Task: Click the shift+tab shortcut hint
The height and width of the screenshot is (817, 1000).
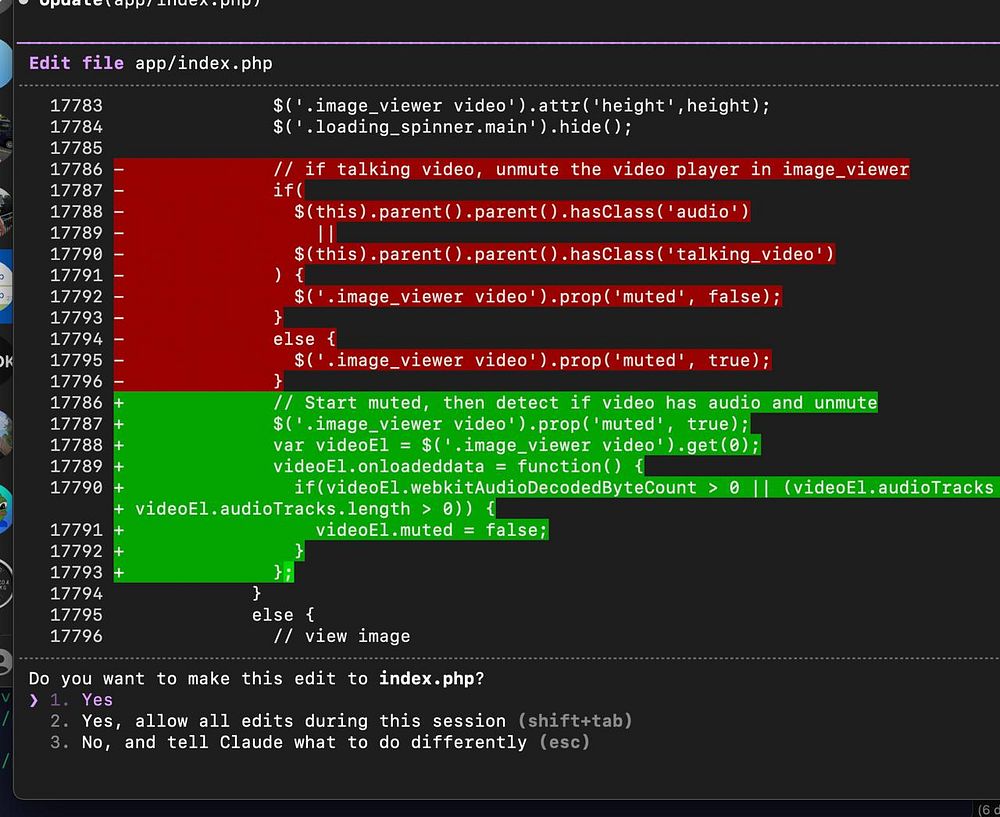Action: pyautogui.click(x=575, y=721)
